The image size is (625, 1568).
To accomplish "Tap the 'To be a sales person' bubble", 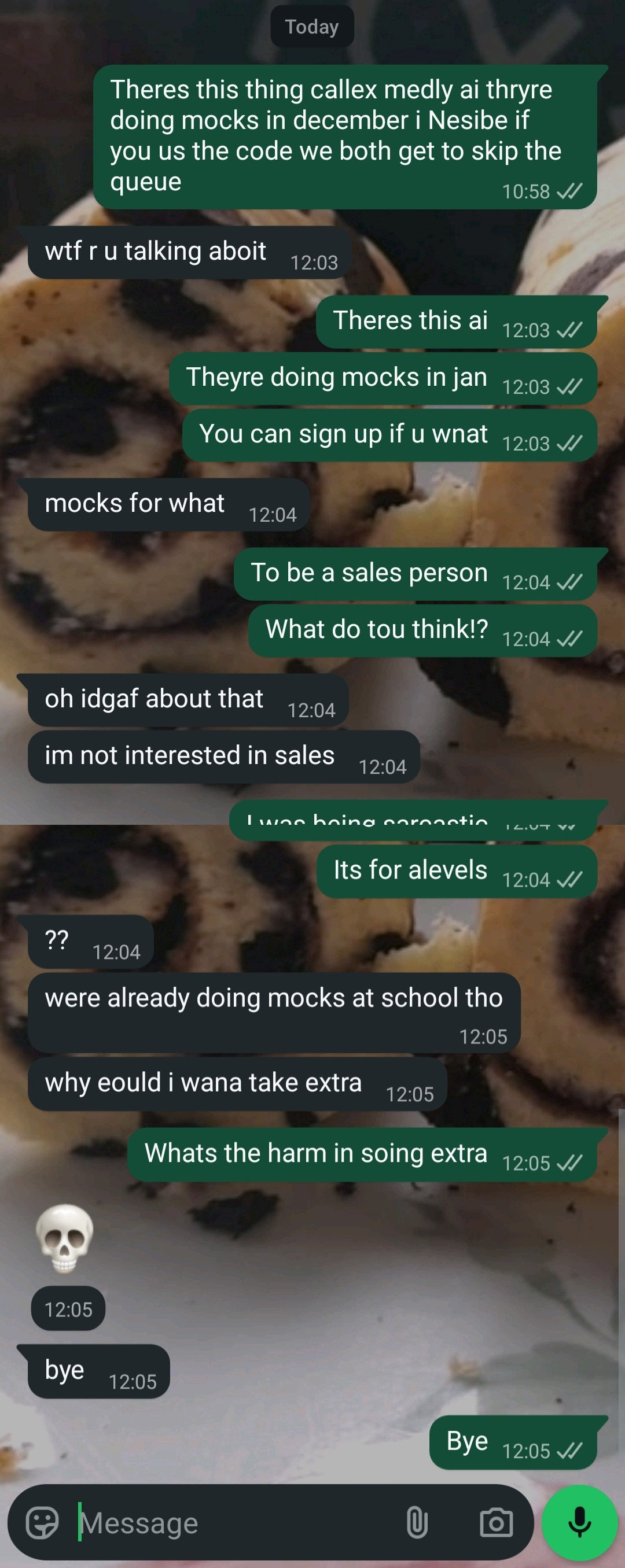I will click(416, 574).
